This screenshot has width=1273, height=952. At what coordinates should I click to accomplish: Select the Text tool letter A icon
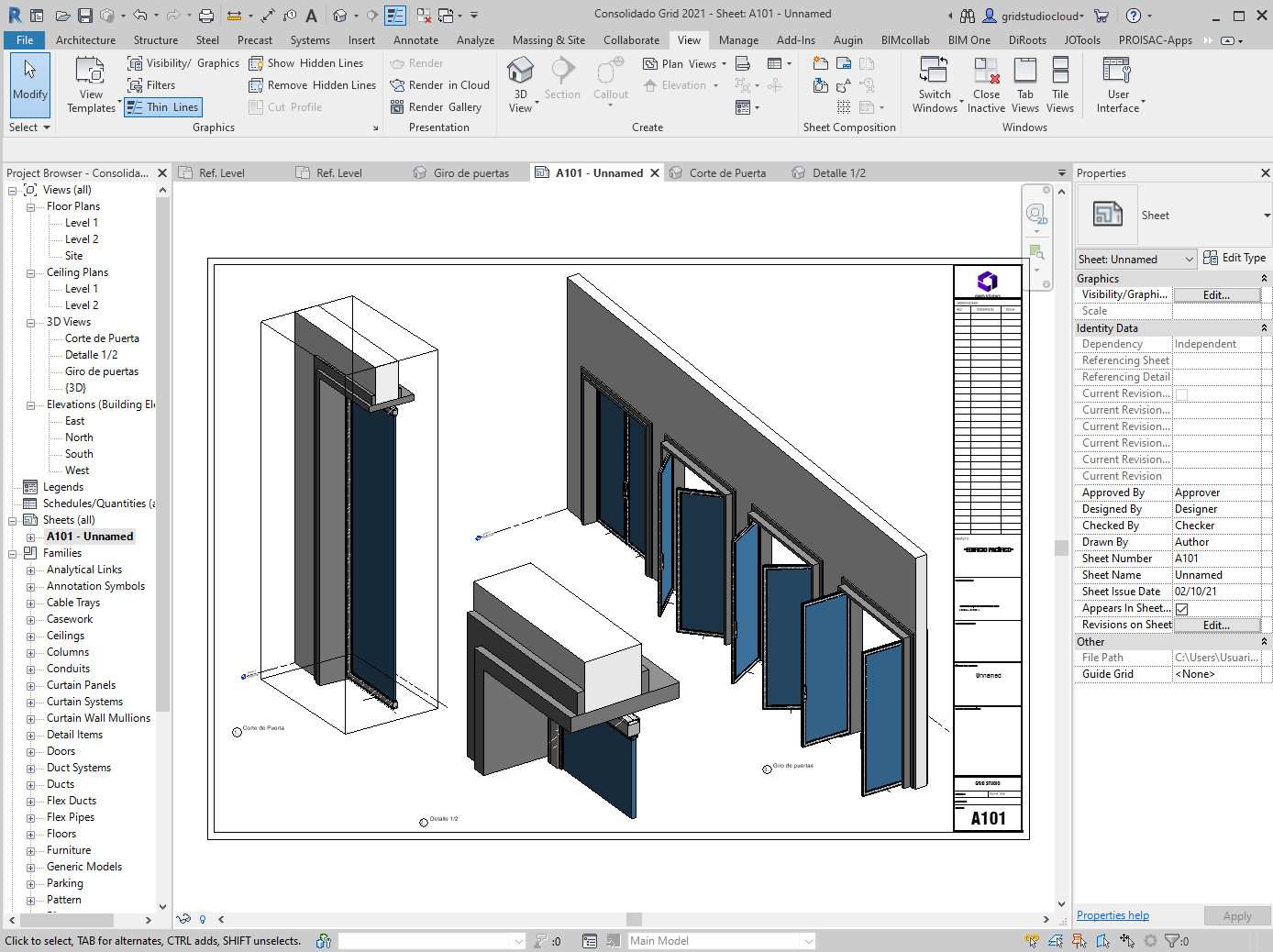[312, 16]
